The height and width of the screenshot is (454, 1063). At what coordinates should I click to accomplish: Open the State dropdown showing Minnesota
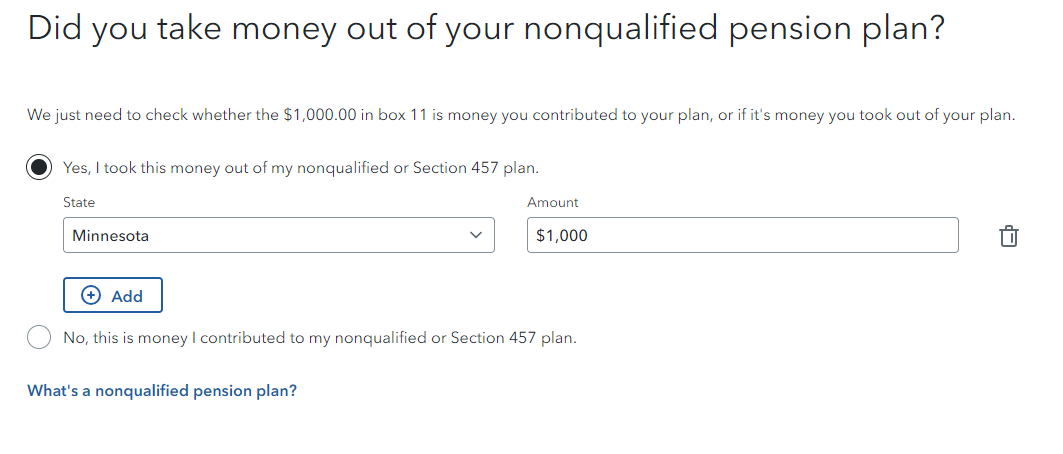pos(279,235)
